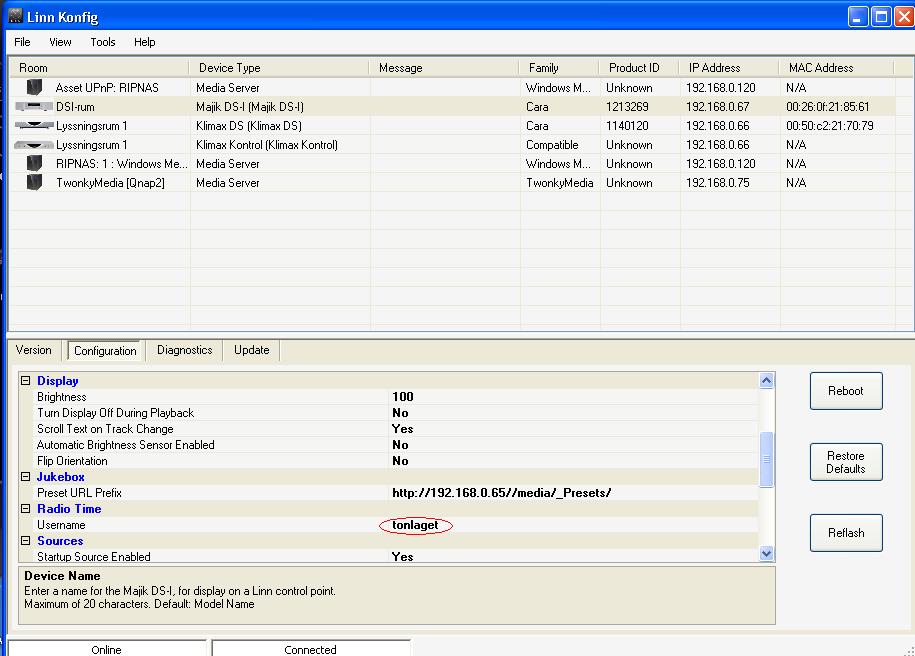Switch to the Version tab

pyautogui.click(x=34, y=350)
